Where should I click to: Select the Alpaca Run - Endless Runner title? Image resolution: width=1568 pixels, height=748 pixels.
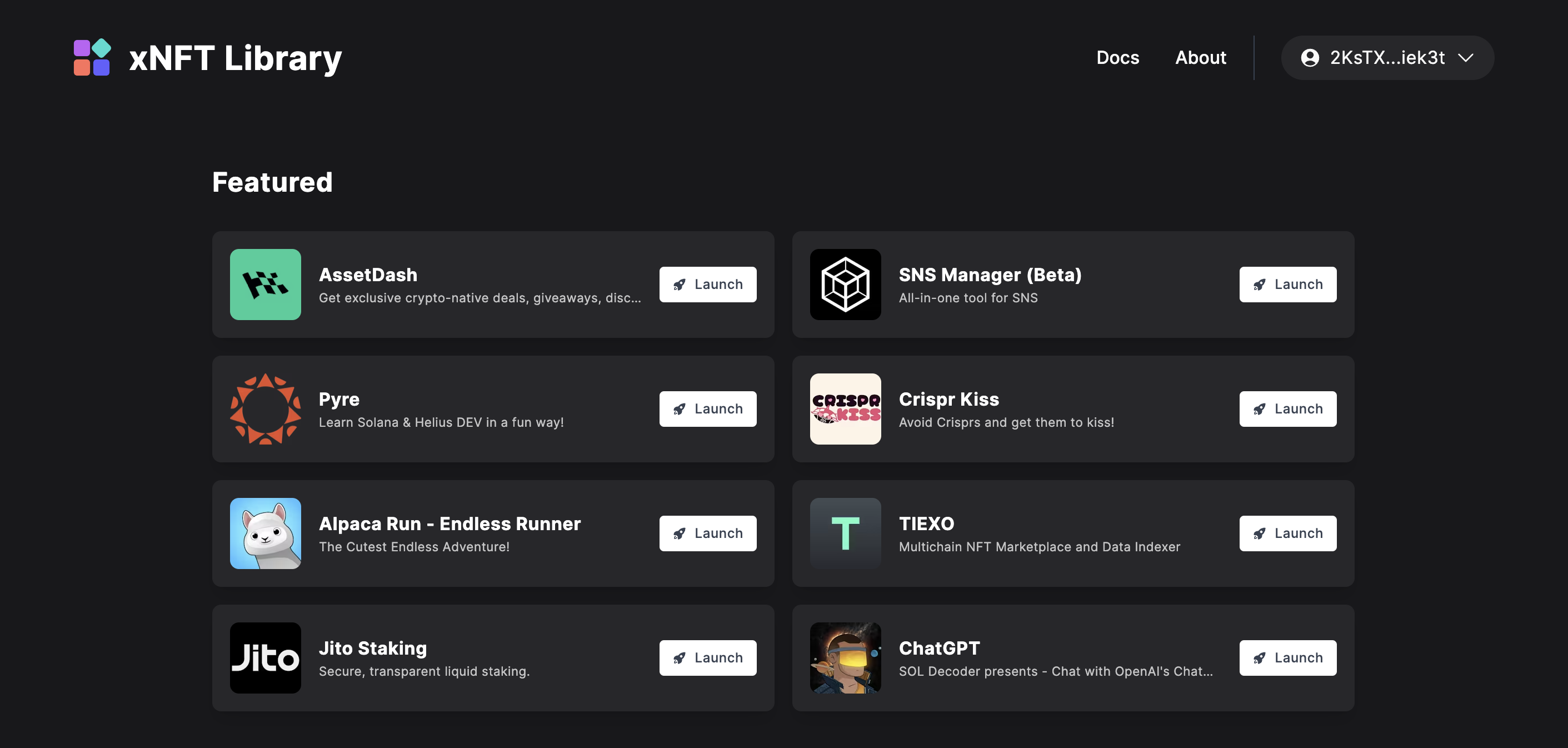pyautogui.click(x=449, y=523)
